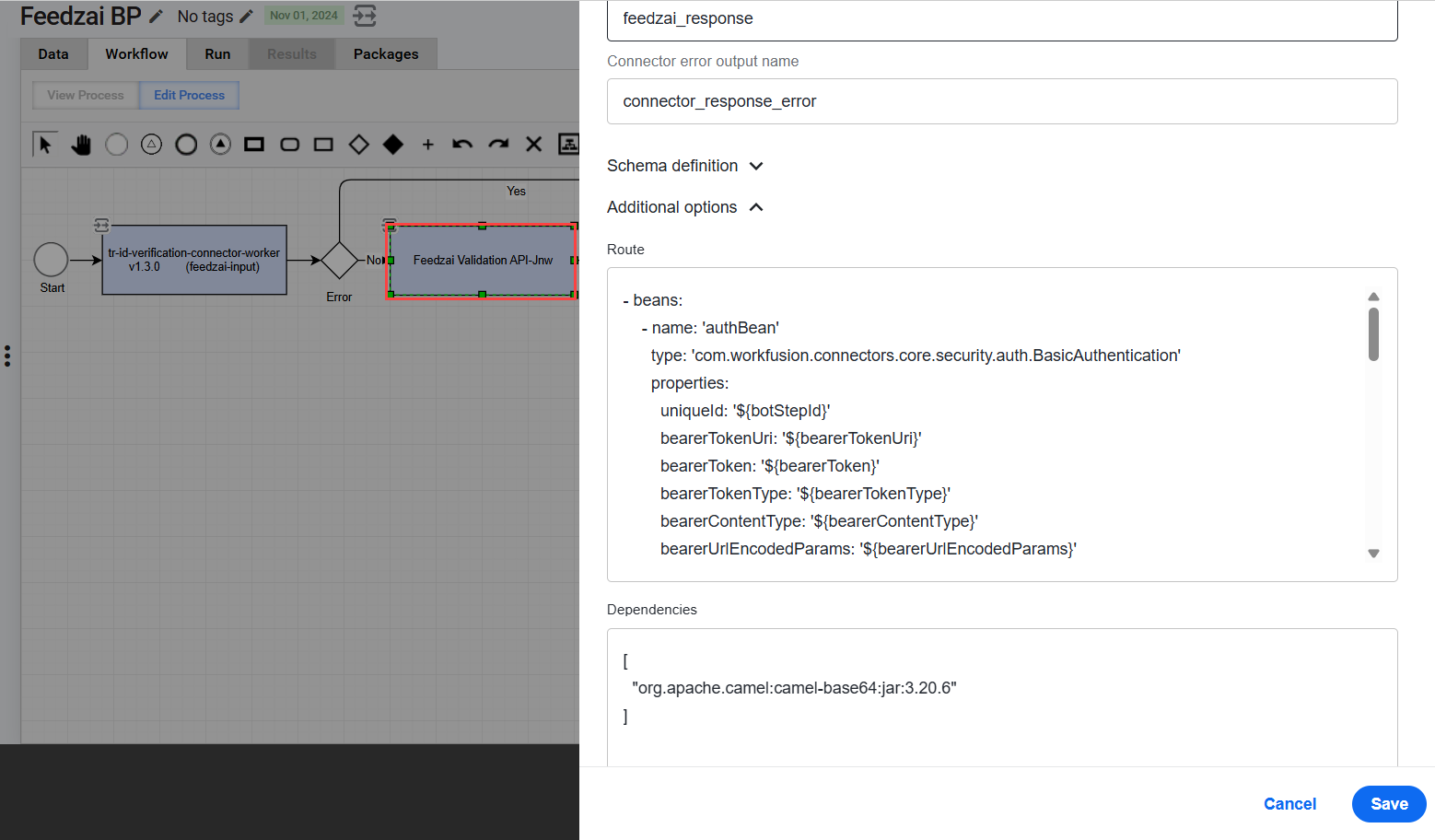Screen dimensions: 1435x840
Task: Click the plus add tool
Action: [428, 145]
